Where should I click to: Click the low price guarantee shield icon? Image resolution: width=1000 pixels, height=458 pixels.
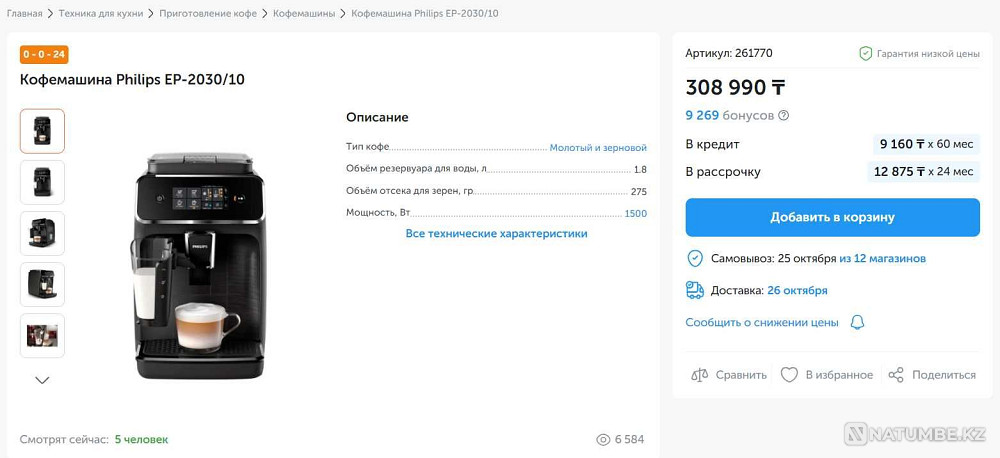865,54
